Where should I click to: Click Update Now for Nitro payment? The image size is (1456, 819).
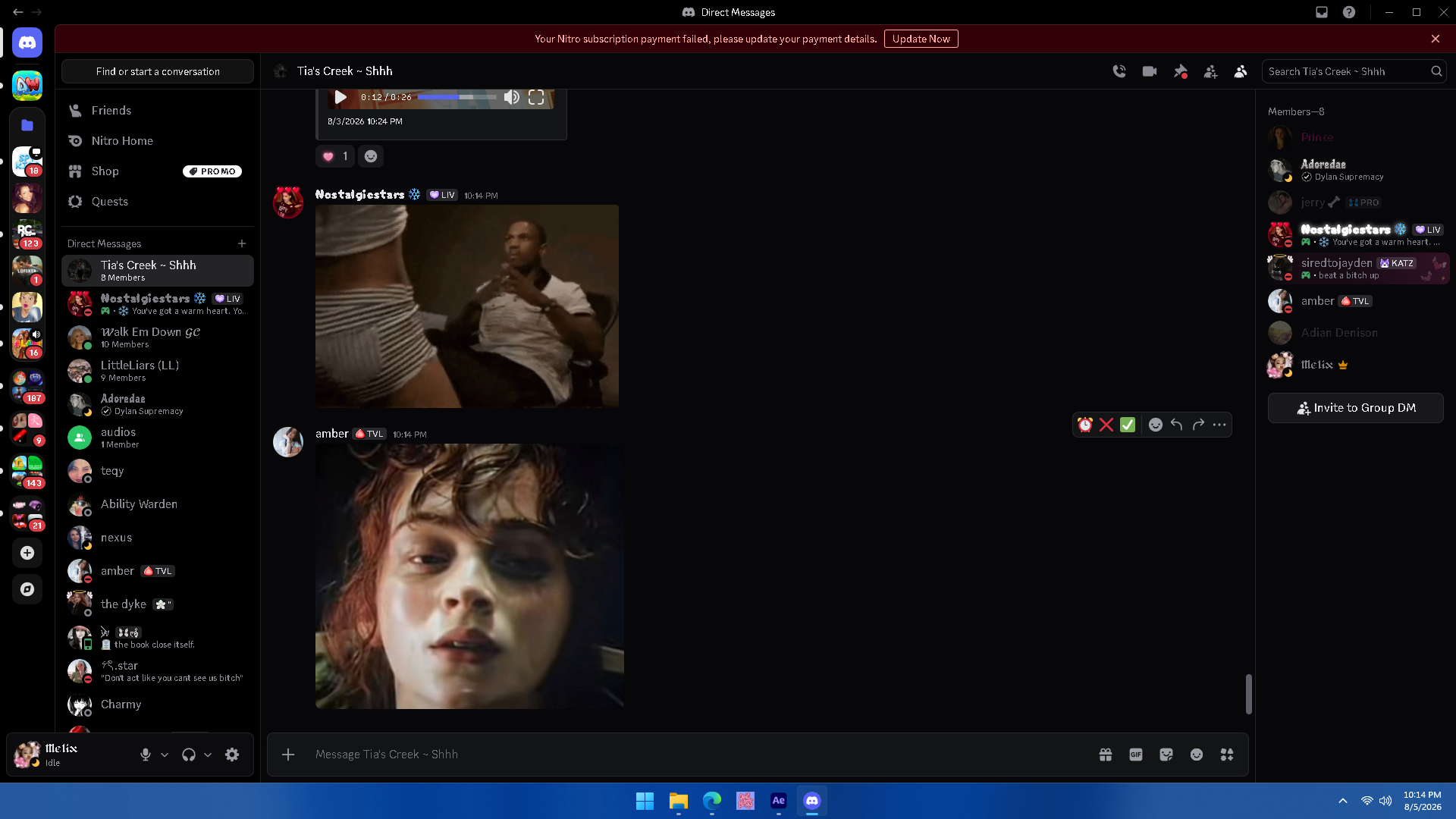(x=921, y=39)
